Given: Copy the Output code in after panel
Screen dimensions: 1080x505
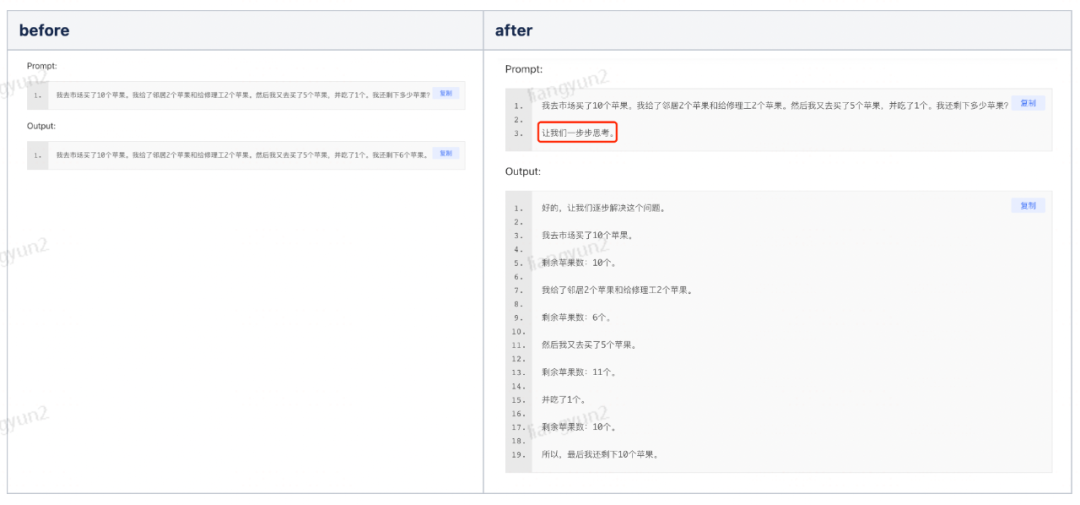Looking at the screenshot, I should point(1027,205).
